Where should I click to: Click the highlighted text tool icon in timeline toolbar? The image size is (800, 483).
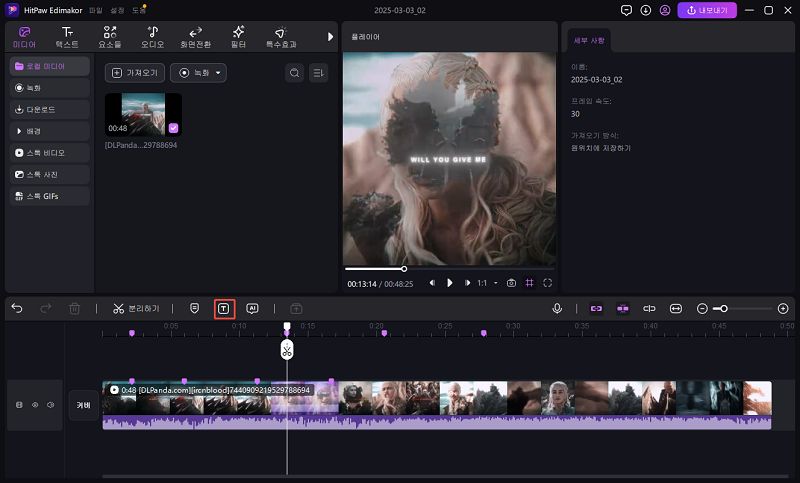pyautogui.click(x=224, y=308)
